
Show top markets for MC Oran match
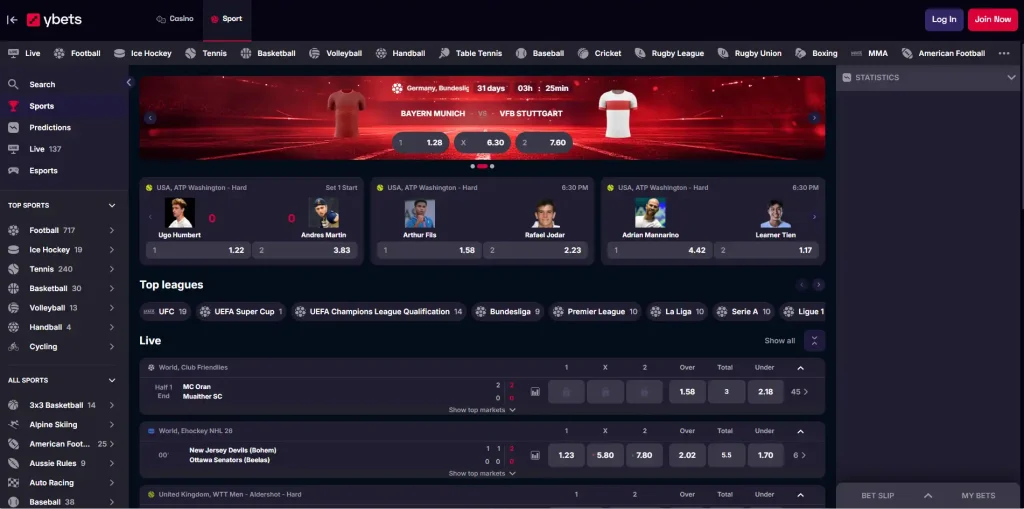coord(482,410)
